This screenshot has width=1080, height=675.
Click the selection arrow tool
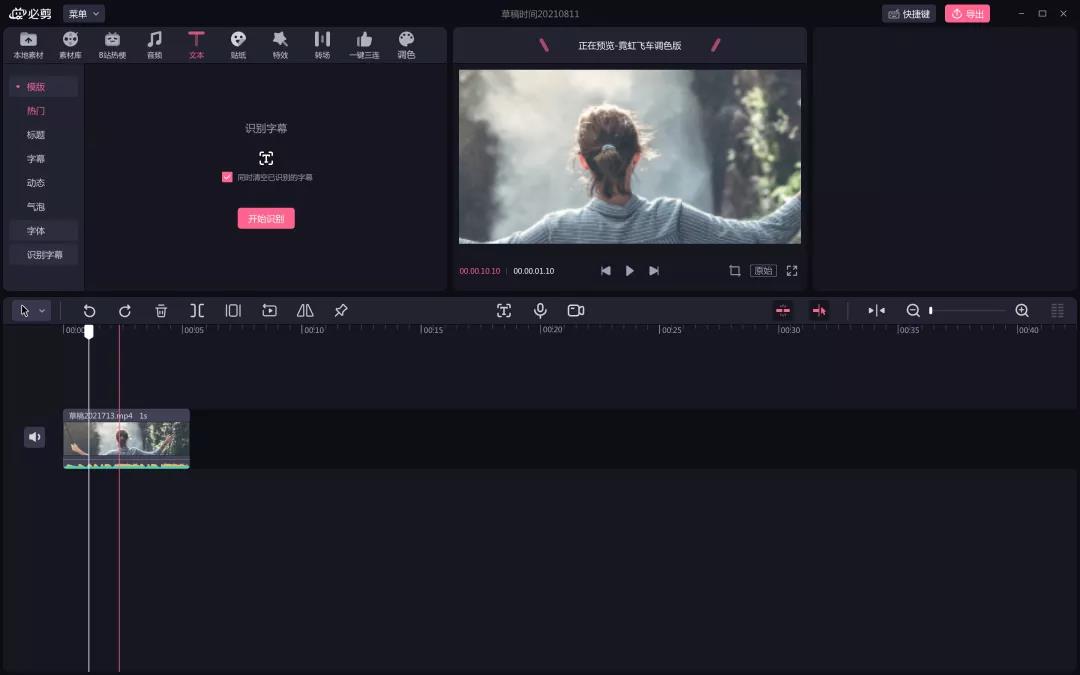25,311
